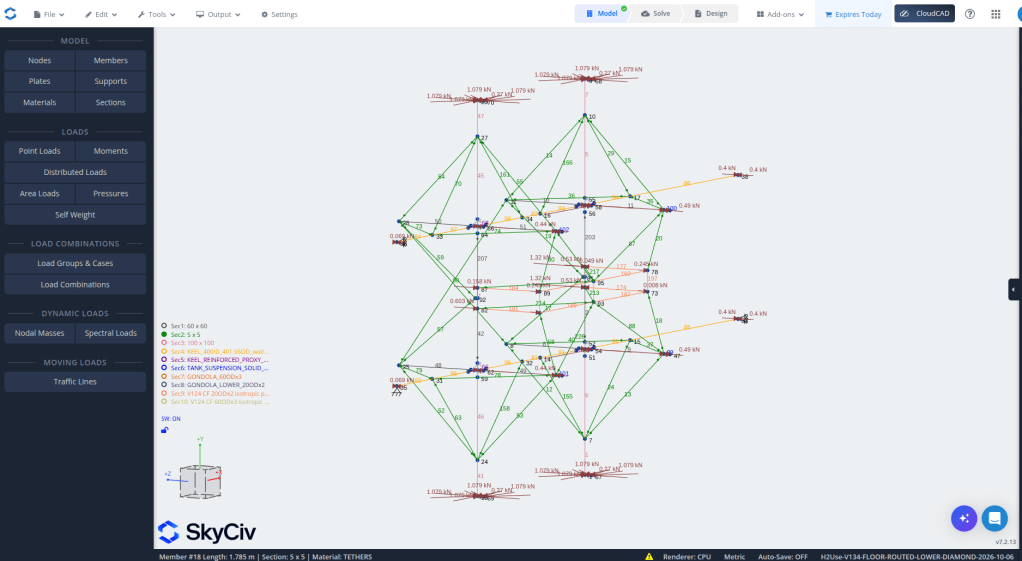
Task: Click Renderer: CPU in status bar
Action: [687, 556]
